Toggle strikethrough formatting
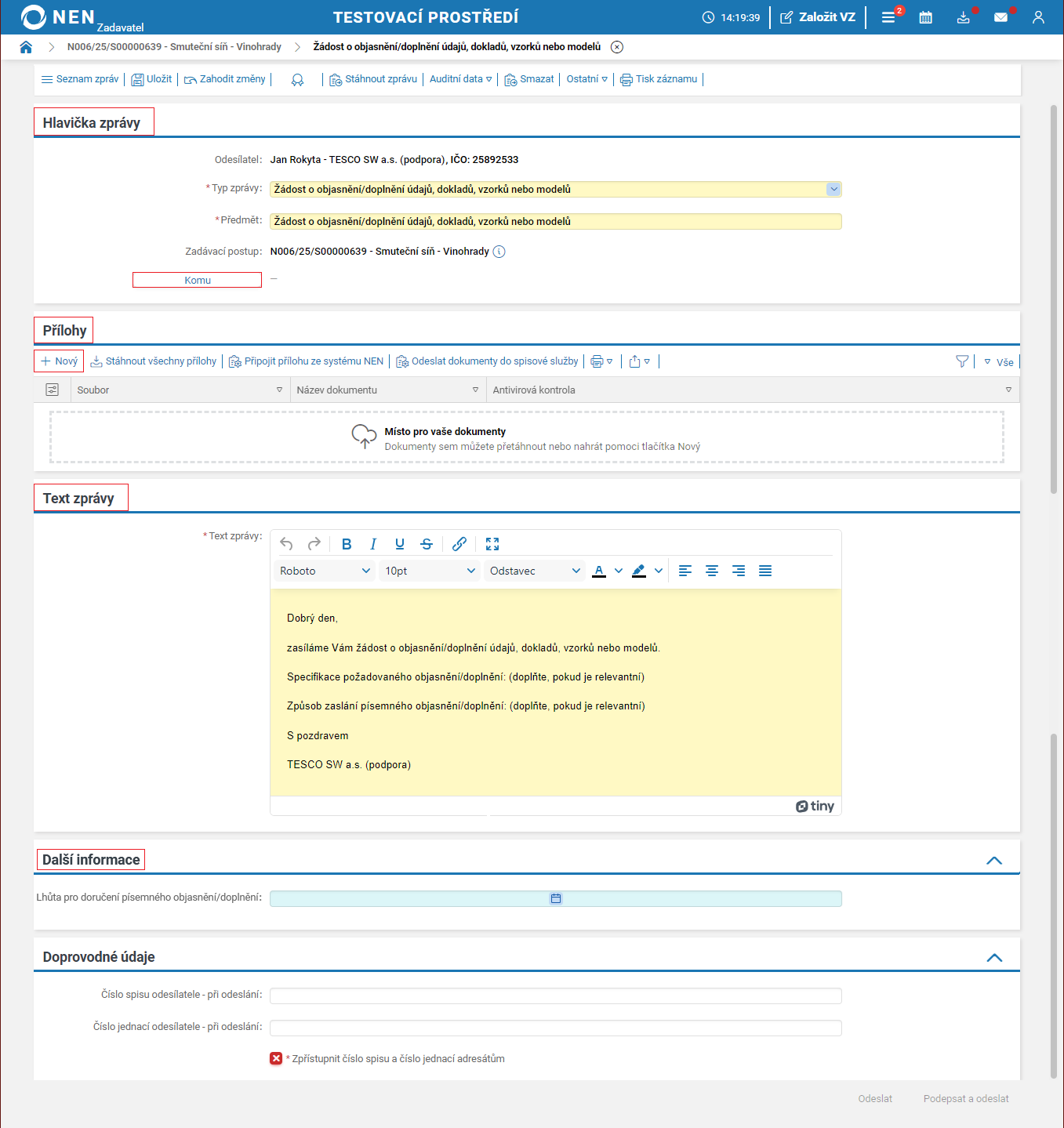 pyautogui.click(x=427, y=544)
